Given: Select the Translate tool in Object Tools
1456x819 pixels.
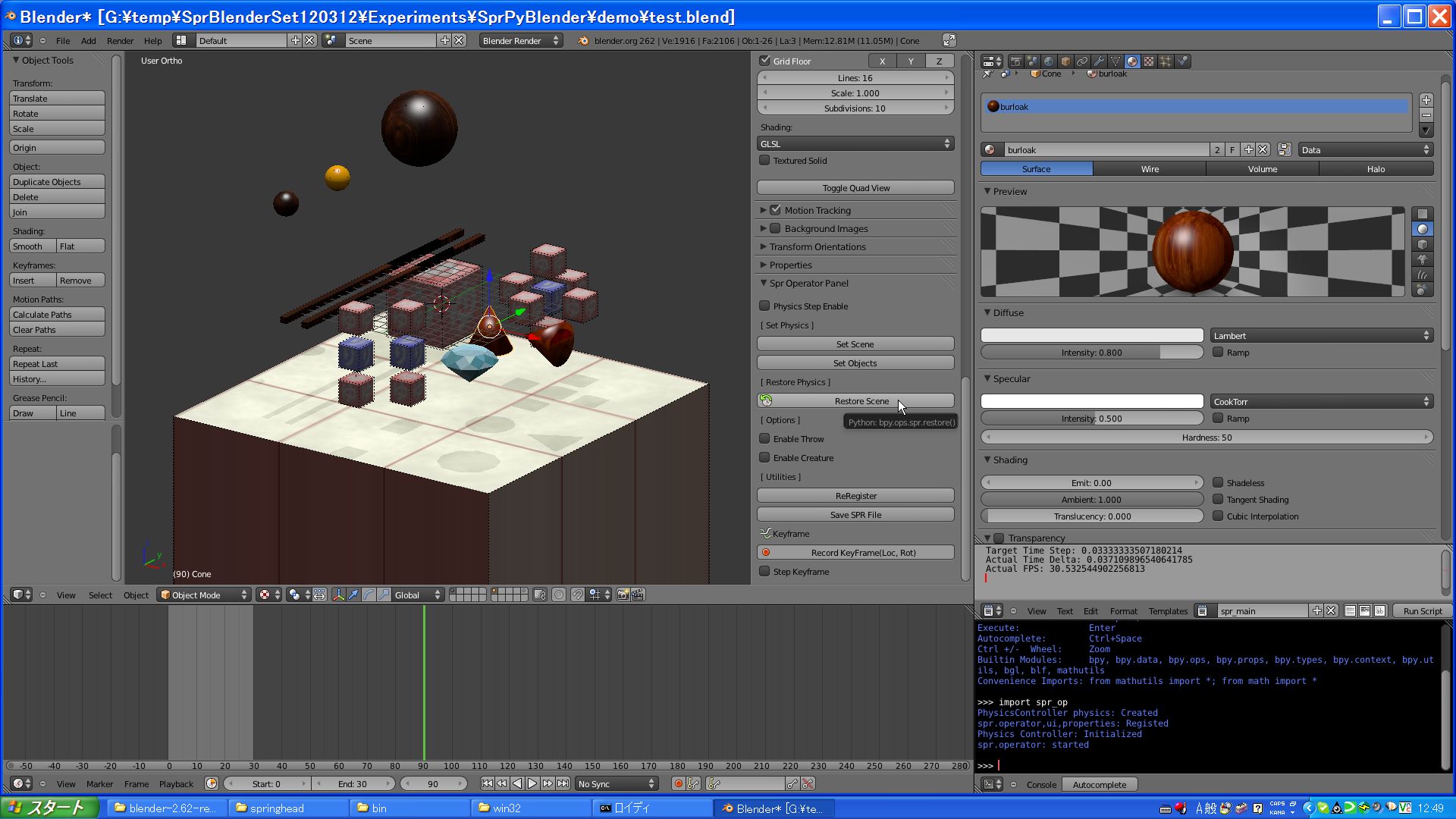Looking at the screenshot, I should click(x=57, y=98).
